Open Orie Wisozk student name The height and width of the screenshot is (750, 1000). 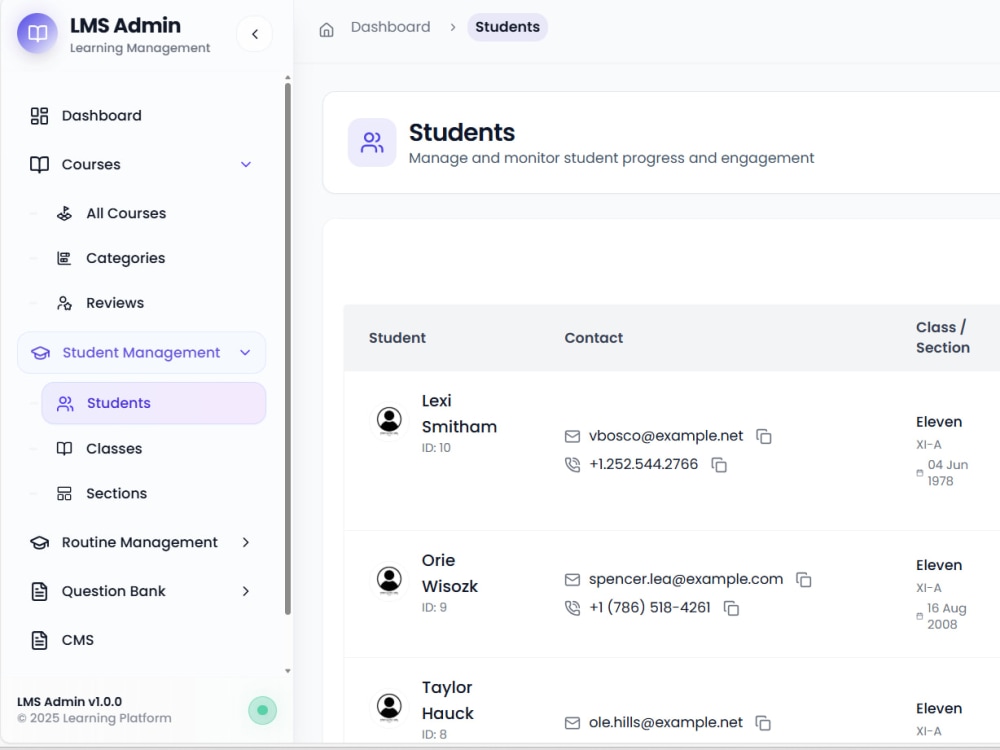[450, 573]
